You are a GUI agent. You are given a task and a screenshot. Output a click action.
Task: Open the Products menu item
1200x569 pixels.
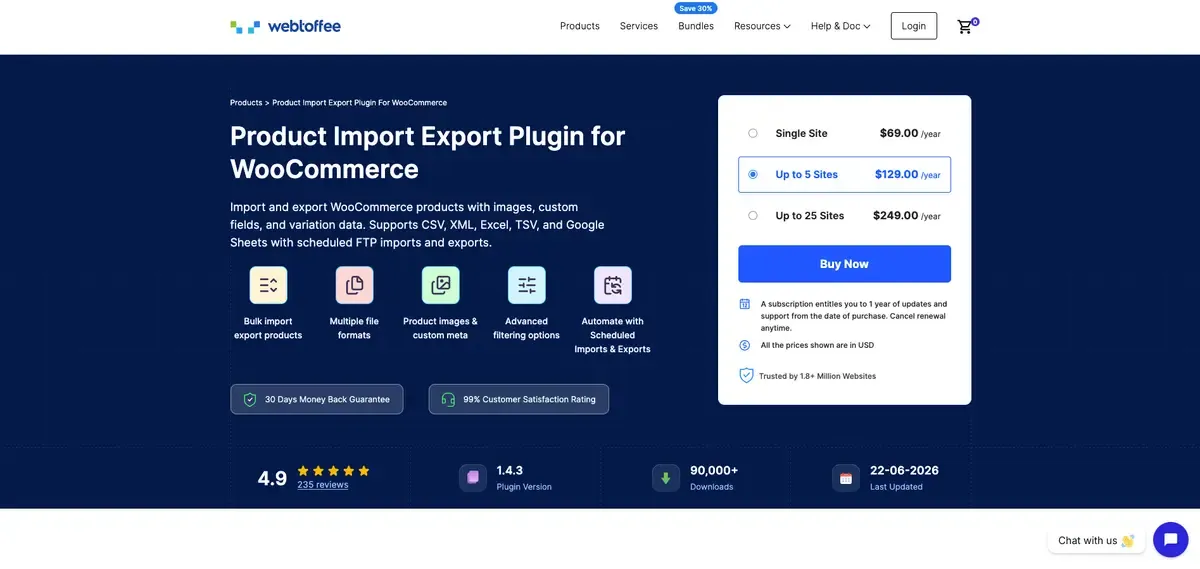(580, 26)
